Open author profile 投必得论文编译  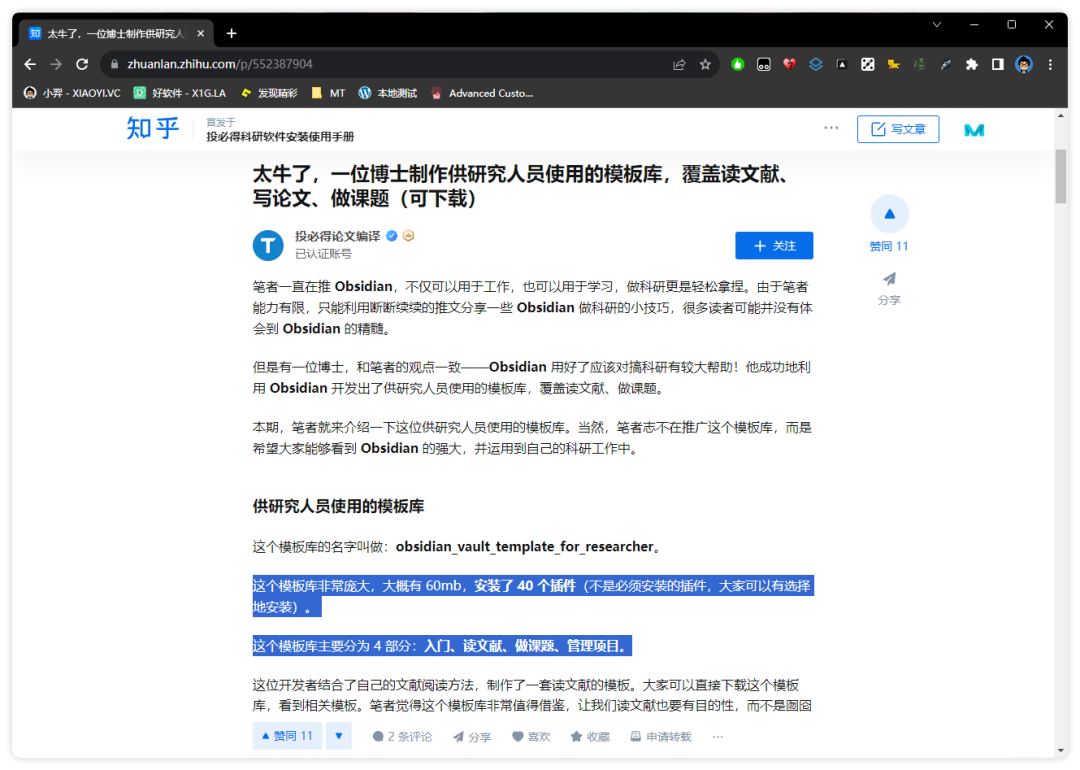(338, 236)
